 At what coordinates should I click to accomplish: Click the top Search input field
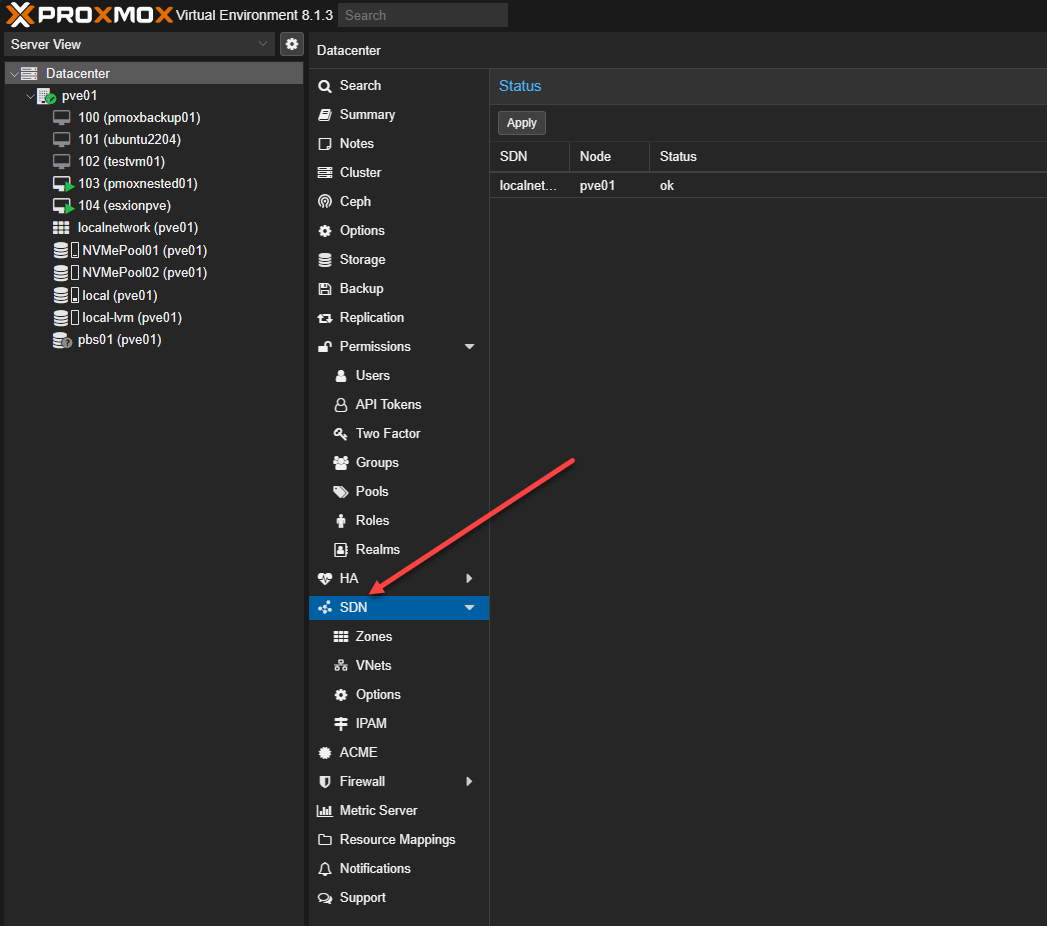coord(422,15)
